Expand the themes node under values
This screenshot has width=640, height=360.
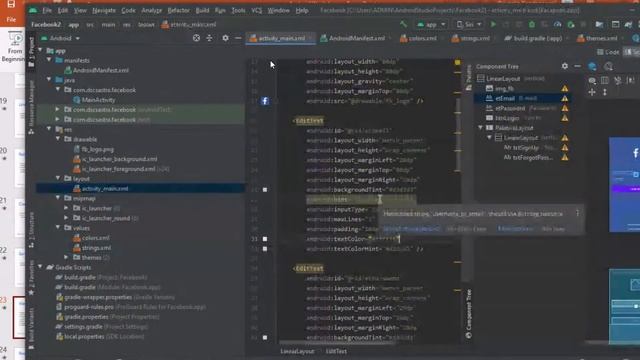pyautogui.click(x=67, y=257)
